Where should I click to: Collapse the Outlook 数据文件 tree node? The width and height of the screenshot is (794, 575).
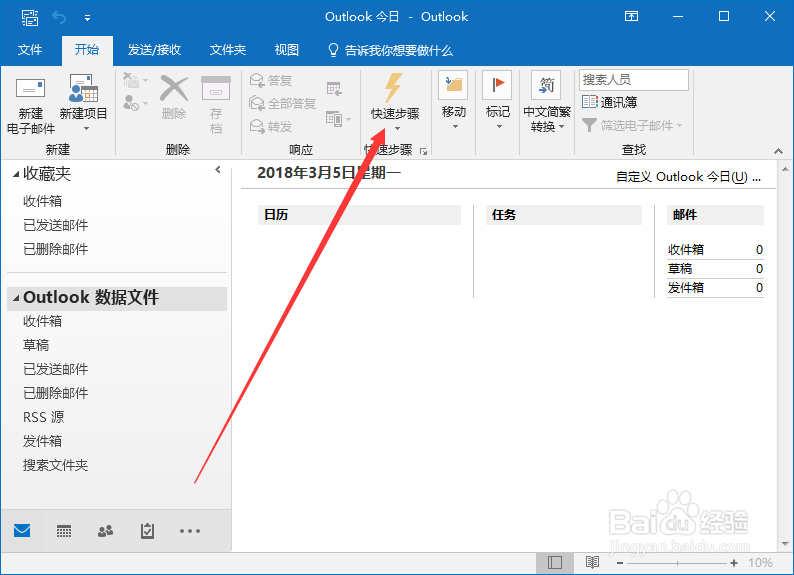(16, 298)
